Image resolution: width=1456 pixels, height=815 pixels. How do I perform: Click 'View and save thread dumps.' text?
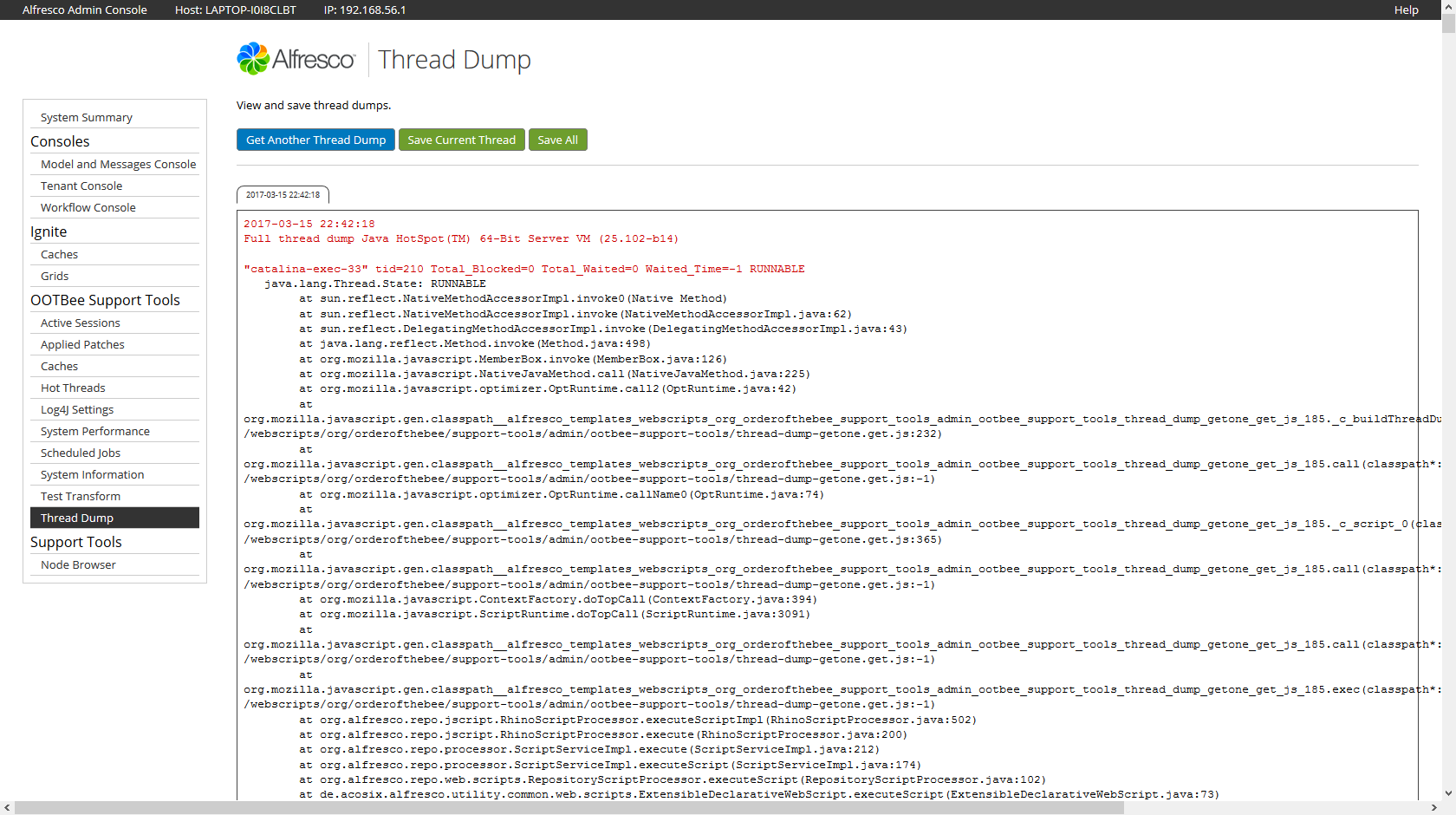click(314, 105)
